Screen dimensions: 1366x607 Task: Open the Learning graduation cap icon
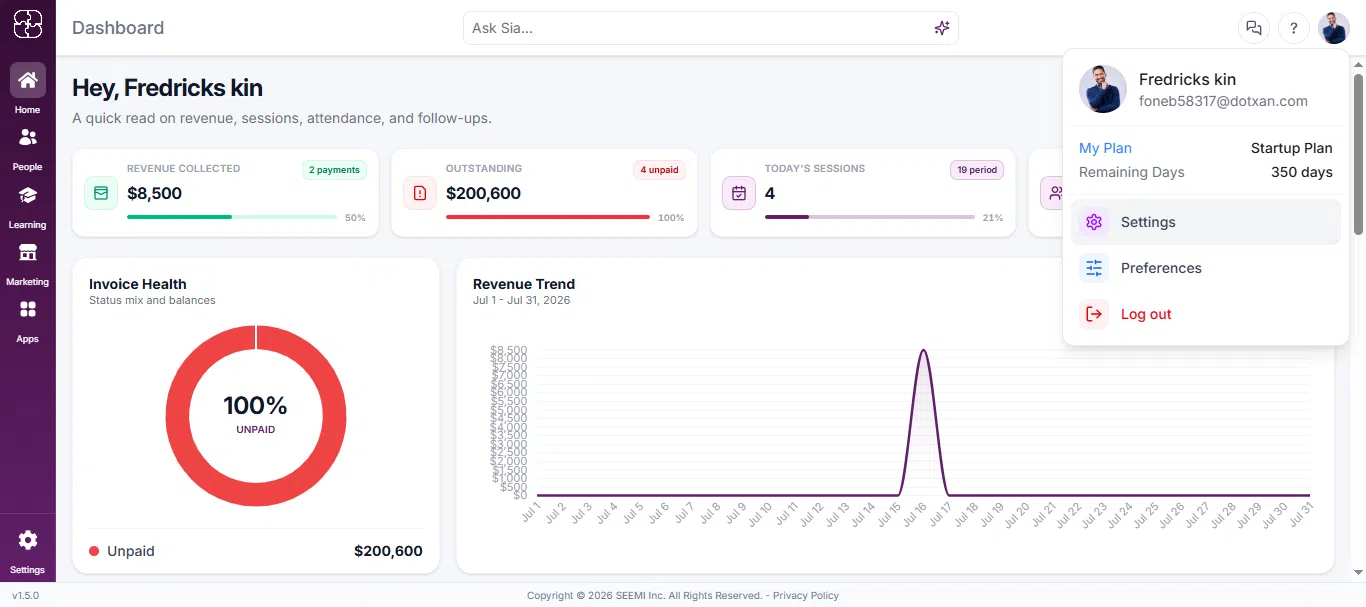point(28,195)
